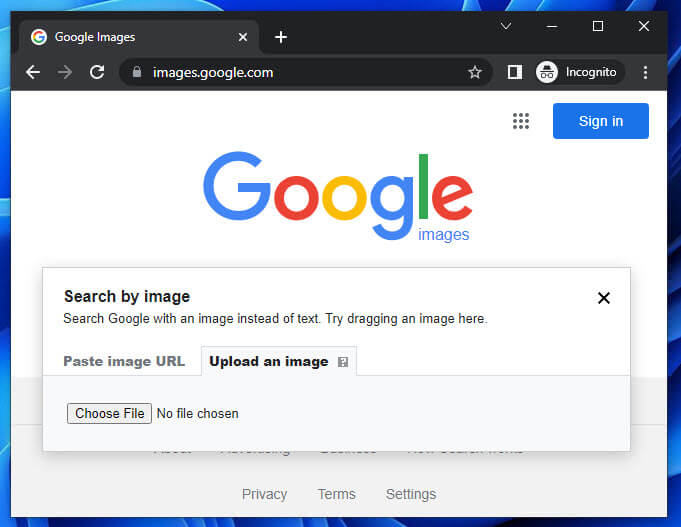Close the Google Images tab

(x=243, y=37)
